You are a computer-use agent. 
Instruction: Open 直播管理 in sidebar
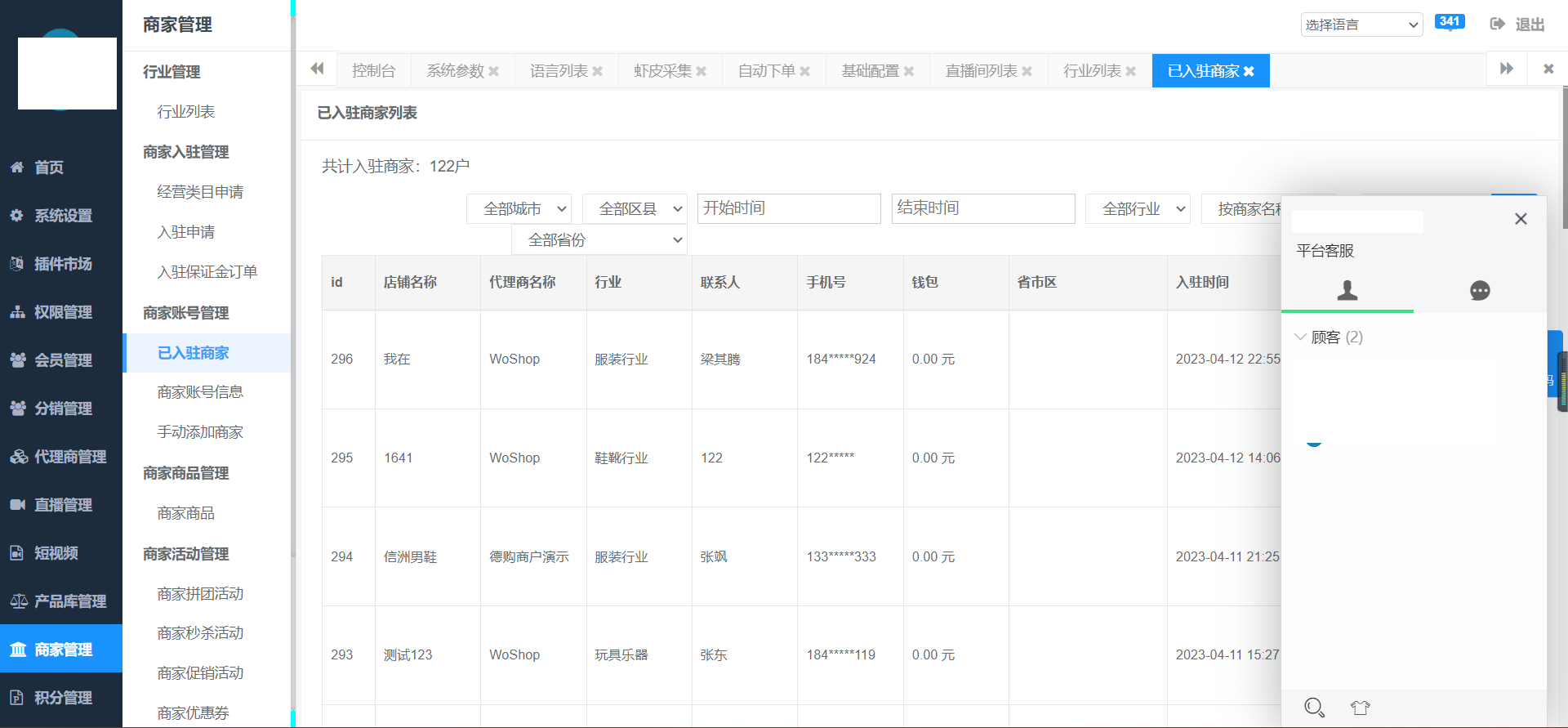click(x=61, y=505)
